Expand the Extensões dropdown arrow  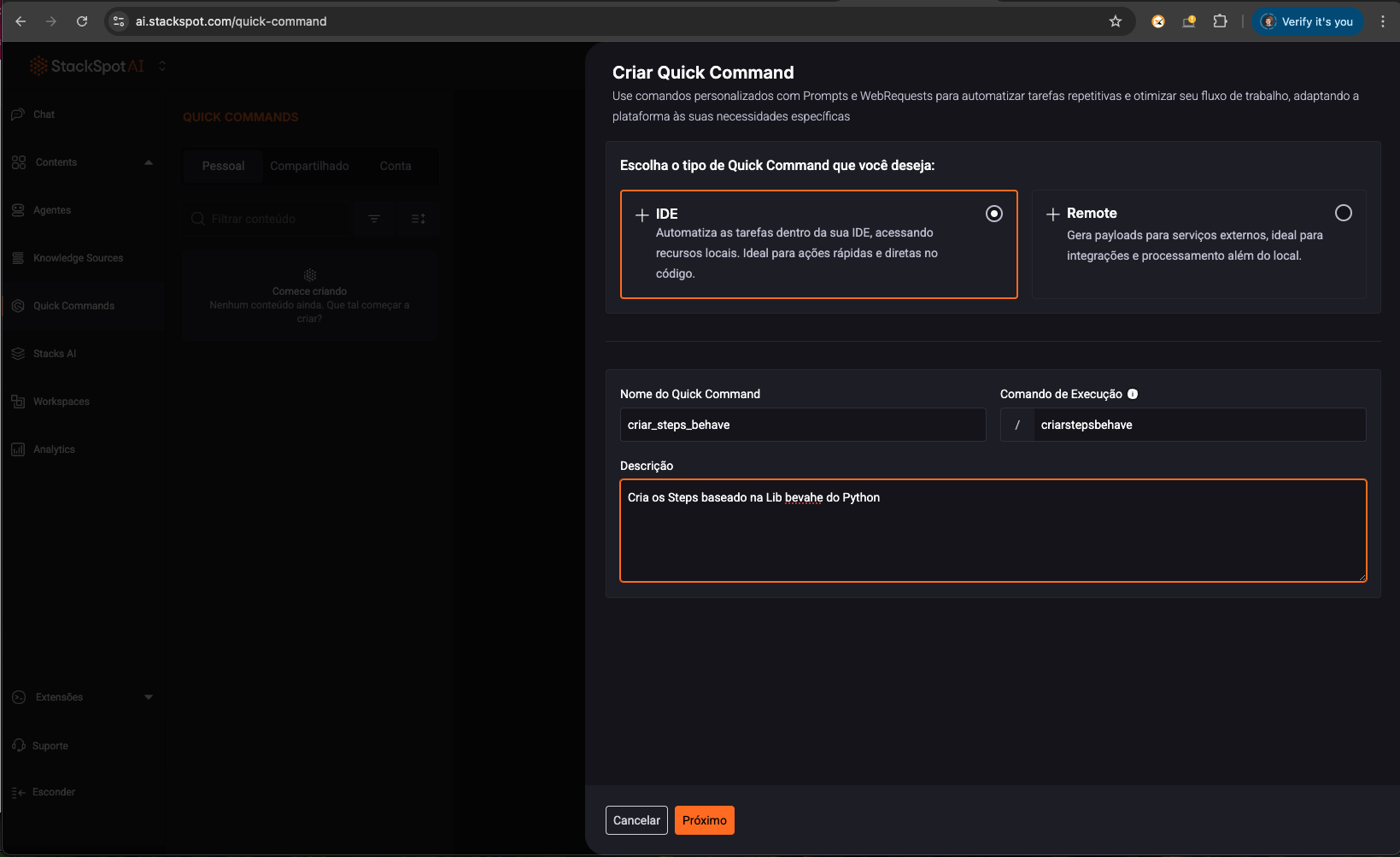149,697
